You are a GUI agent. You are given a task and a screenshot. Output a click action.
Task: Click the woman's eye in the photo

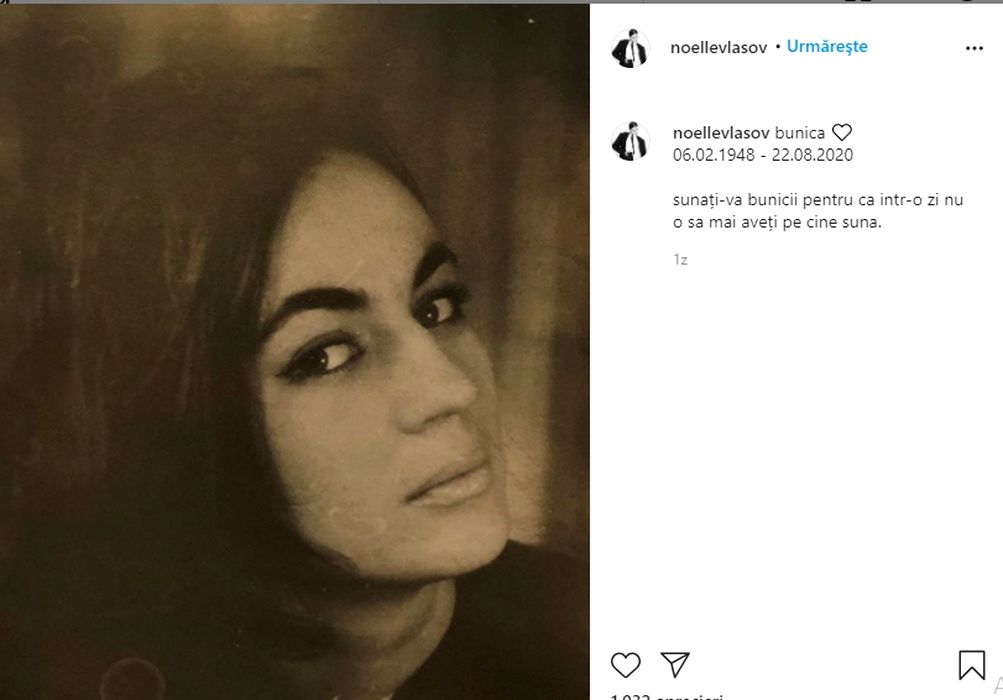[438, 311]
